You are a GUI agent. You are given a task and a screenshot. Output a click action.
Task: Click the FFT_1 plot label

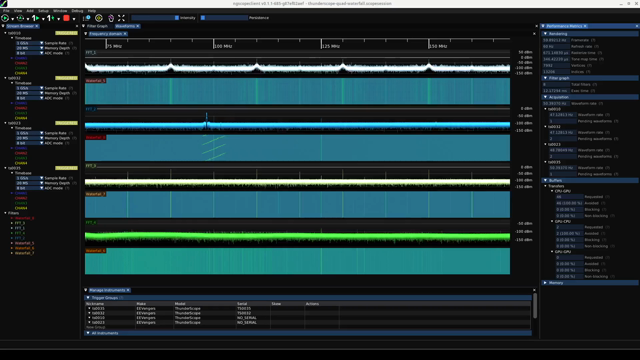click(x=91, y=53)
